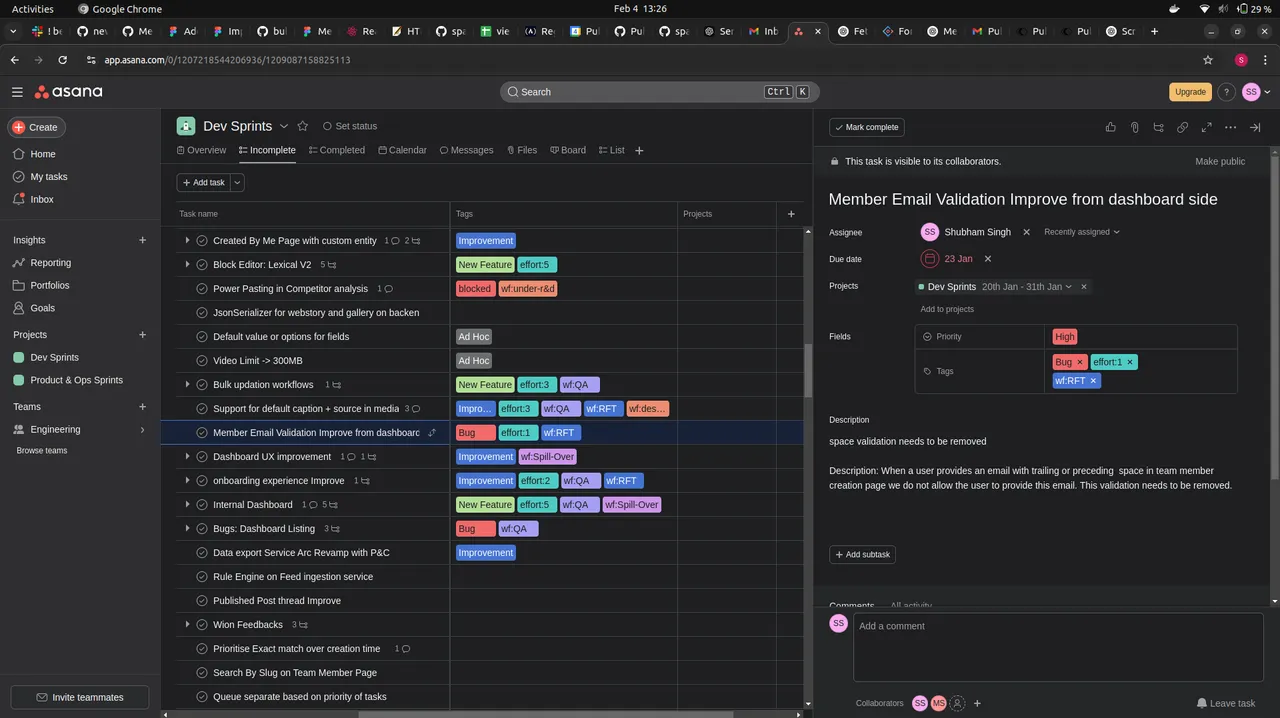Expand Engineering team chevron
Image resolution: width=1280 pixels, height=718 pixels.
[142, 430]
